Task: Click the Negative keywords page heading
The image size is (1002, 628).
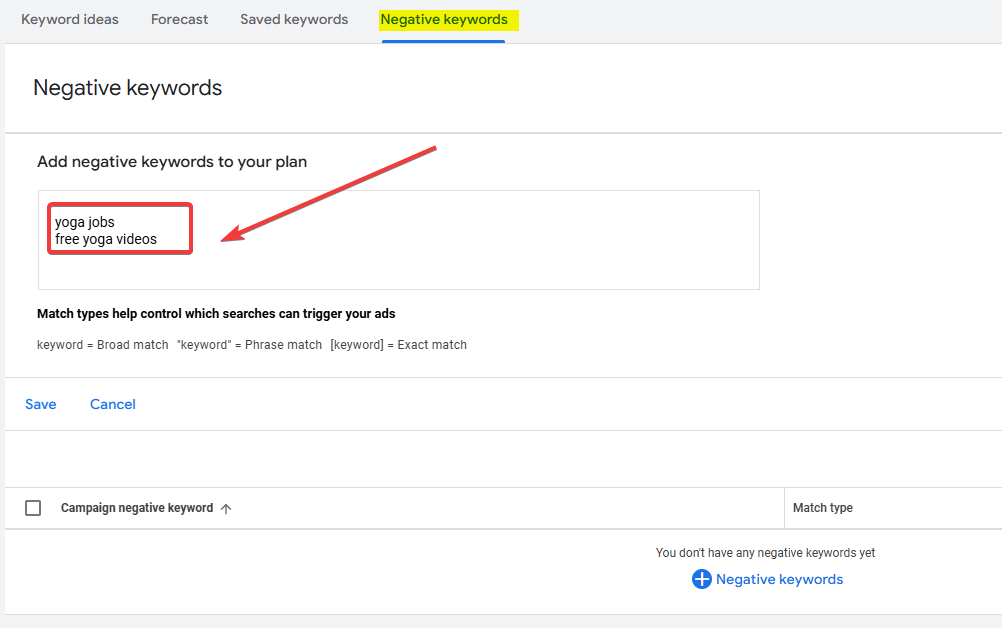Action: point(127,88)
